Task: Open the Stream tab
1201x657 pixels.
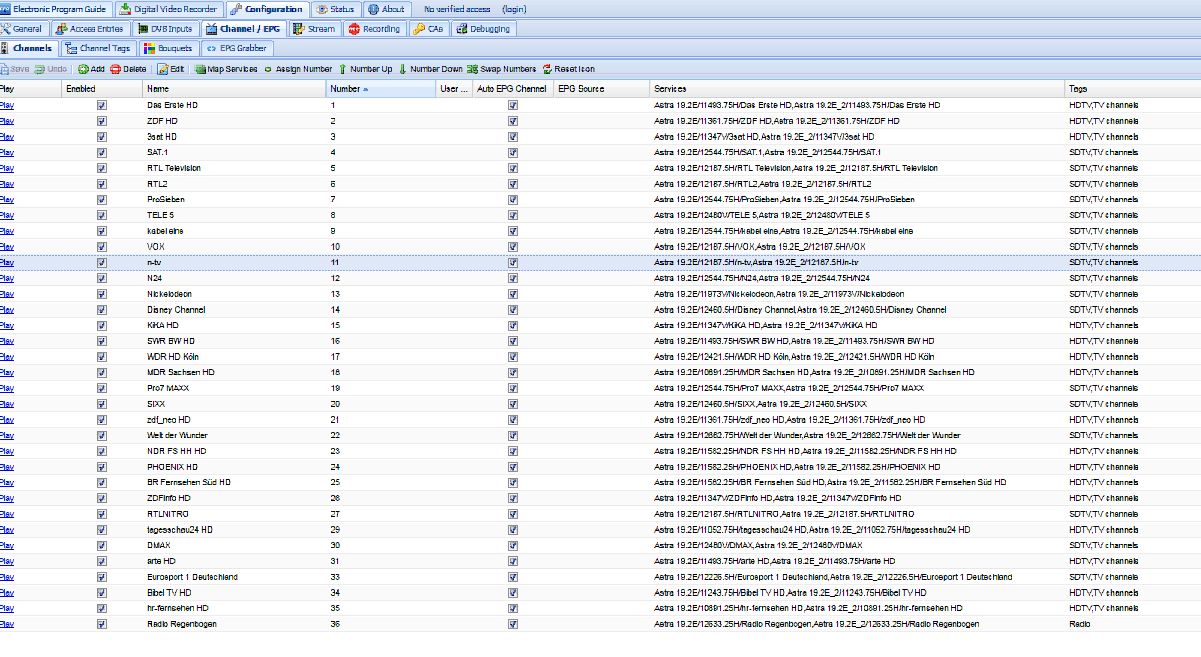Action: (315, 29)
